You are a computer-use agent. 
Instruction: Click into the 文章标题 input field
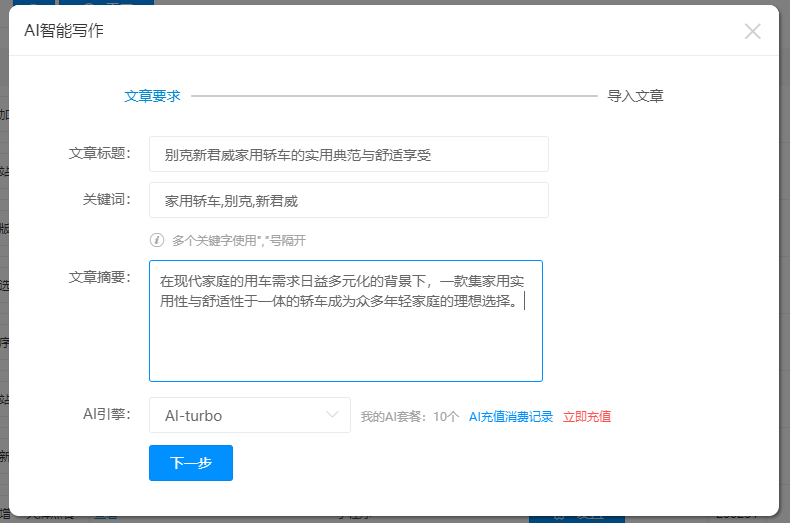click(349, 154)
